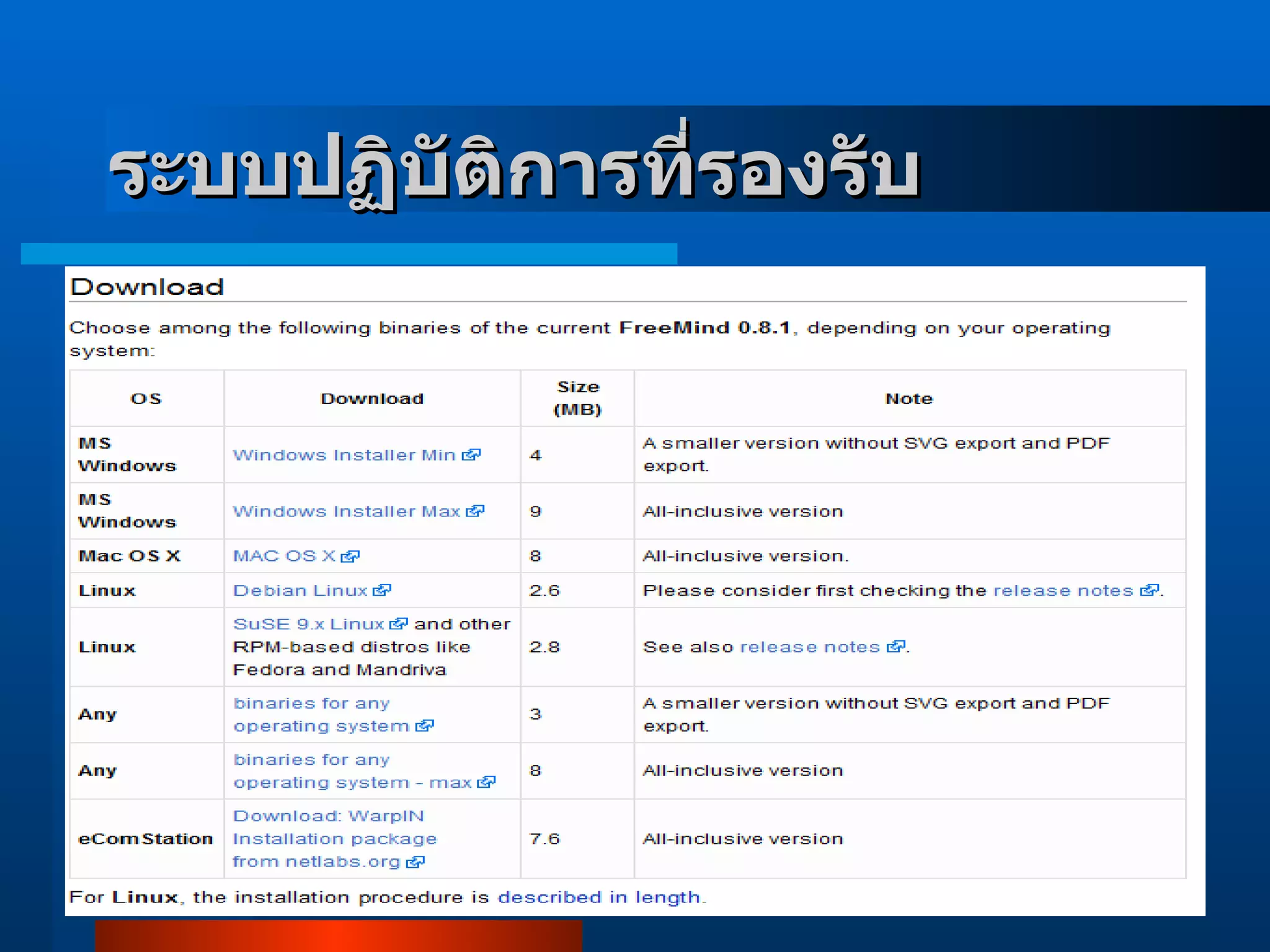Open the WarpIN installation package link

tap(334, 839)
